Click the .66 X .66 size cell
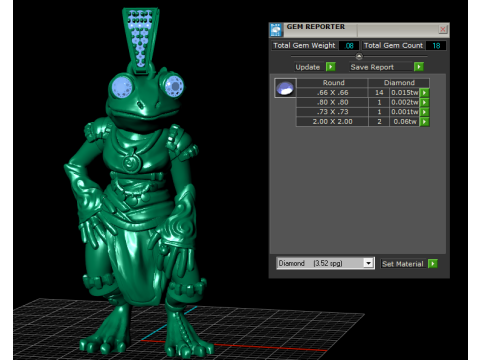Image resolution: width=480 pixels, height=360 pixels. [x=332, y=93]
